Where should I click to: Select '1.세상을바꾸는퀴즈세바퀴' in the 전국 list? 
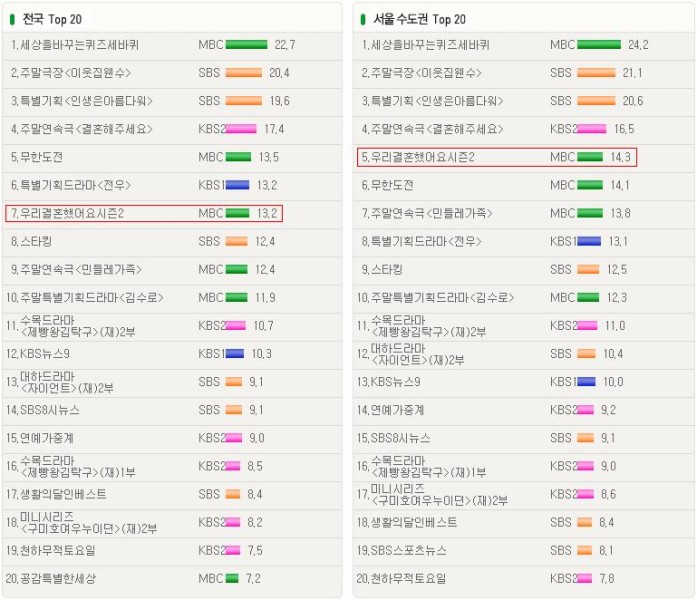75,45
